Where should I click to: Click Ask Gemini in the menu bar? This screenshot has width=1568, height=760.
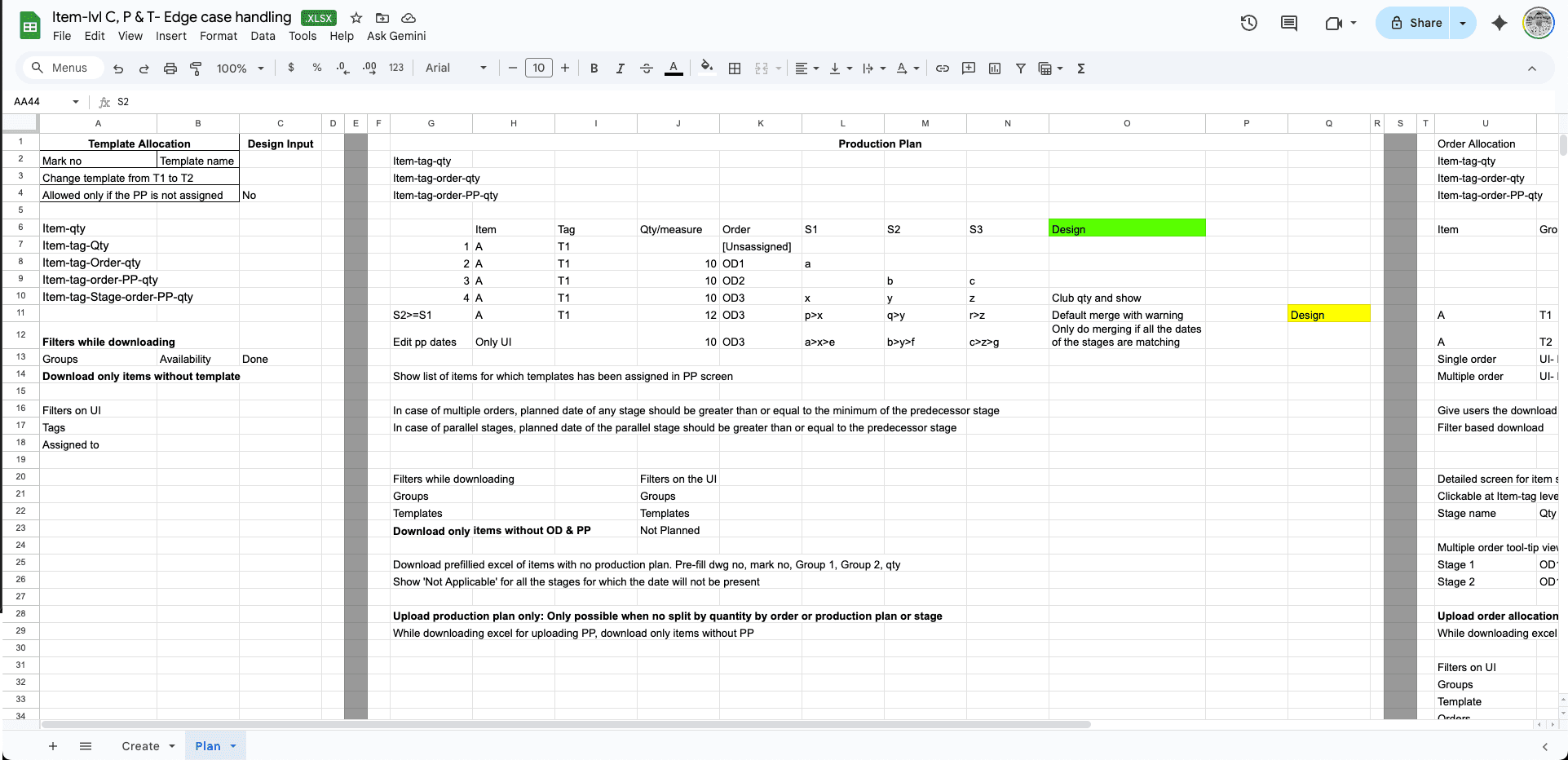tap(396, 36)
